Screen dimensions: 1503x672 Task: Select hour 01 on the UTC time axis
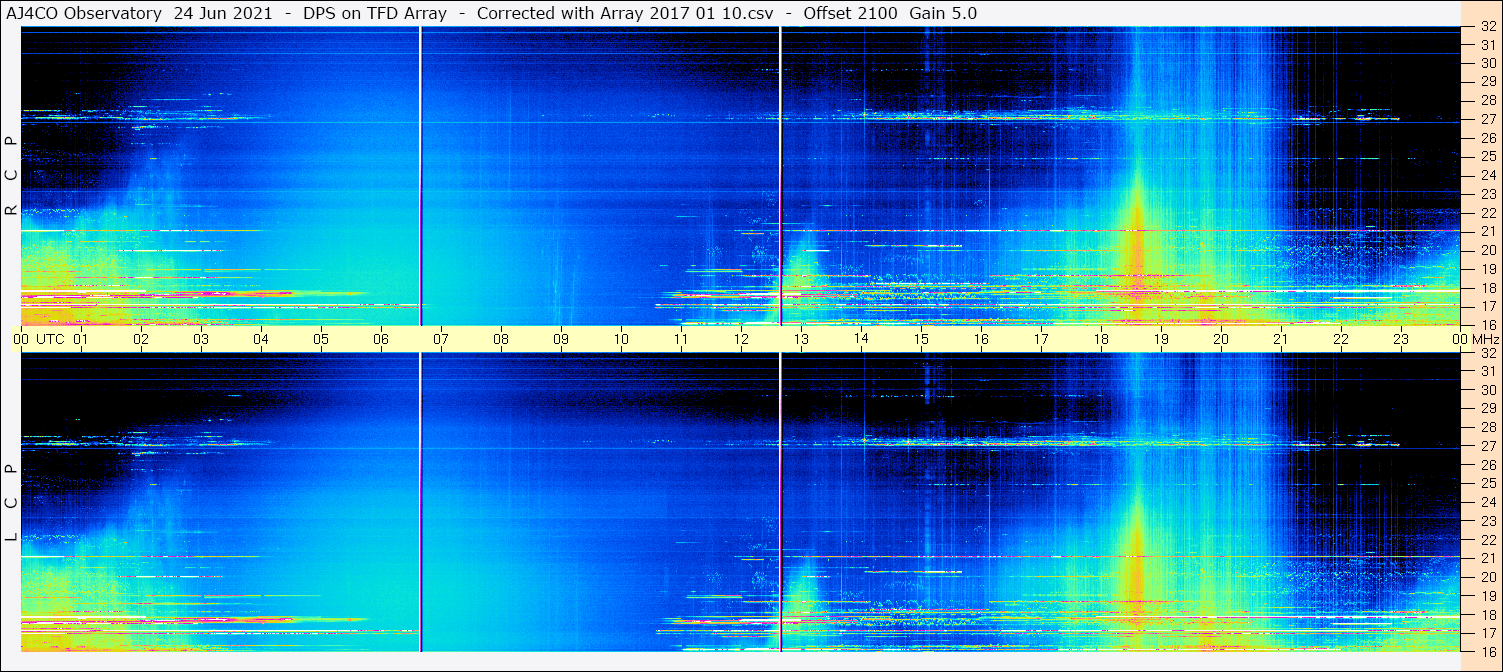[x=81, y=339]
